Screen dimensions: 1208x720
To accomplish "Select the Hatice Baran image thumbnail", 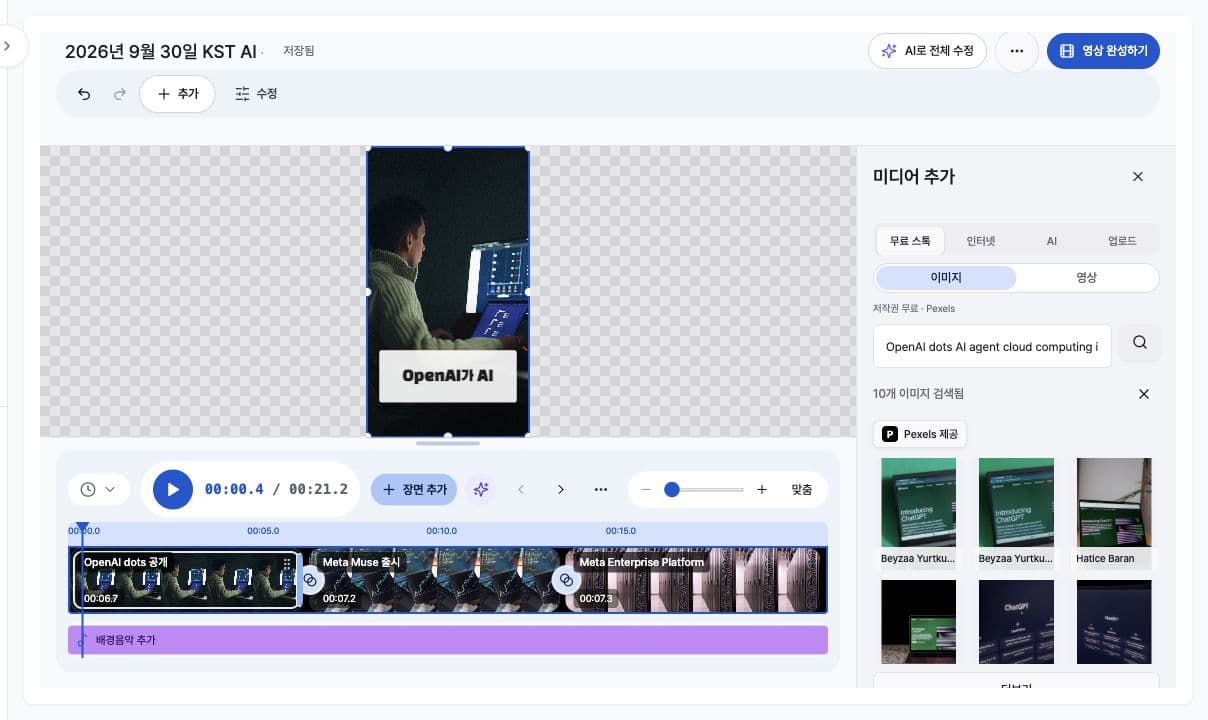I will [1114, 502].
